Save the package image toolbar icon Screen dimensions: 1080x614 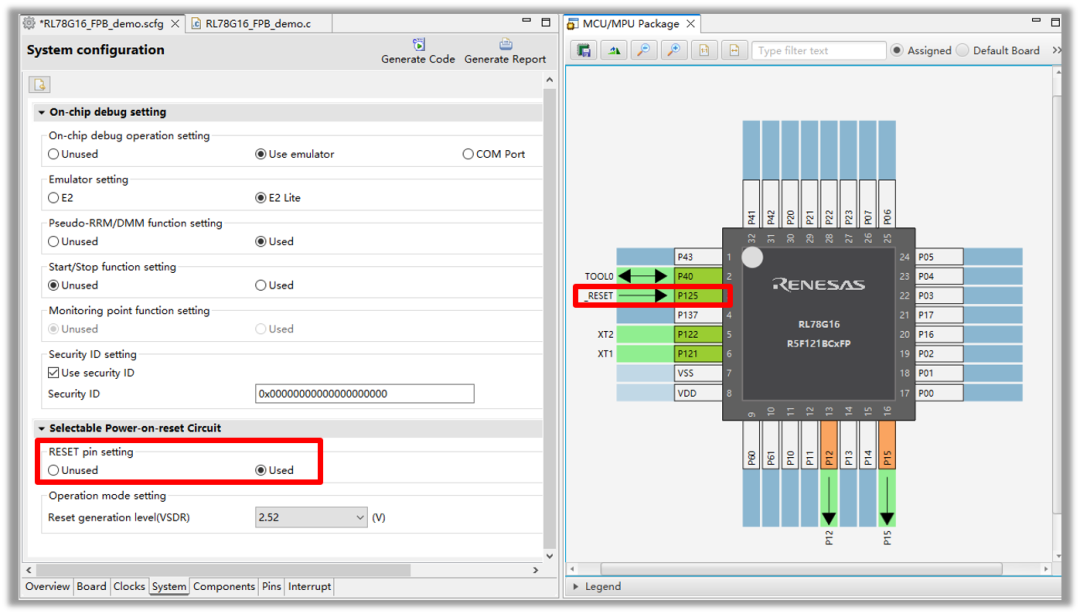click(584, 50)
